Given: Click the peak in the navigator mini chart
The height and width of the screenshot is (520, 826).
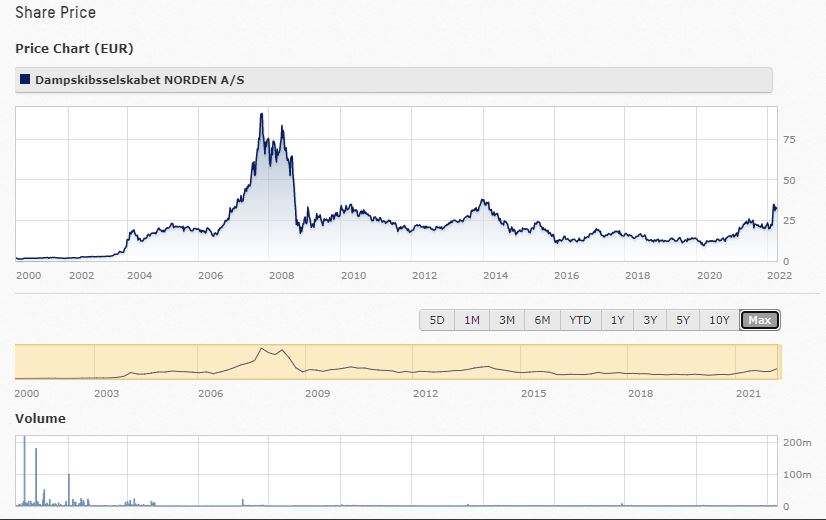Looking at the screenshot, I should coord(262,349).
